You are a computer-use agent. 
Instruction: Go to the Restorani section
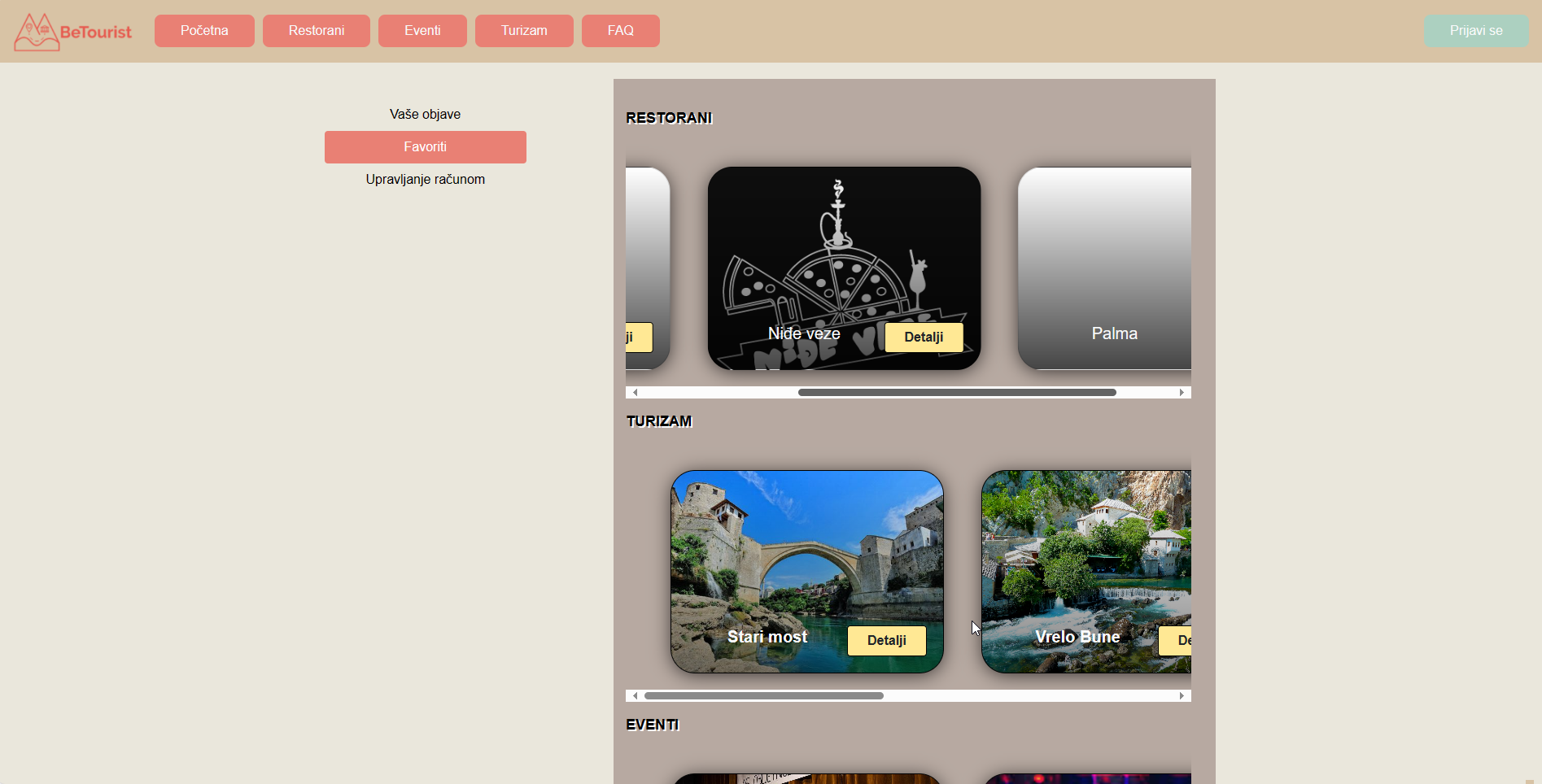point(316,31)
